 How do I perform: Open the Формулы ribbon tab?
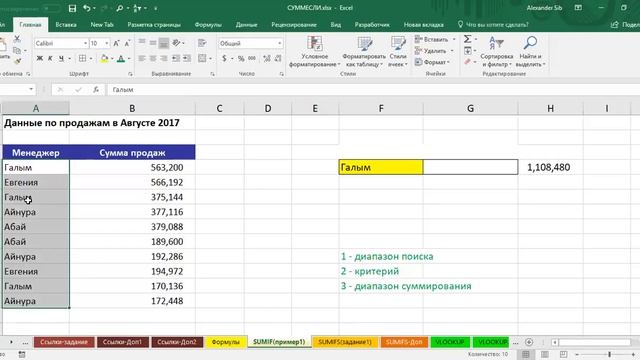208,24
